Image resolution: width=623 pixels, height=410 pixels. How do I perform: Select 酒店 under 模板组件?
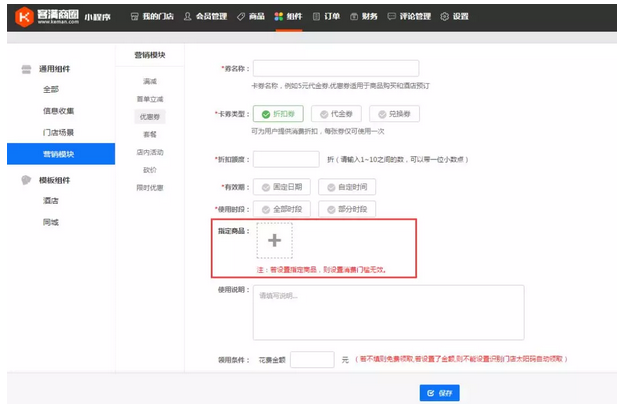[51, 201]
